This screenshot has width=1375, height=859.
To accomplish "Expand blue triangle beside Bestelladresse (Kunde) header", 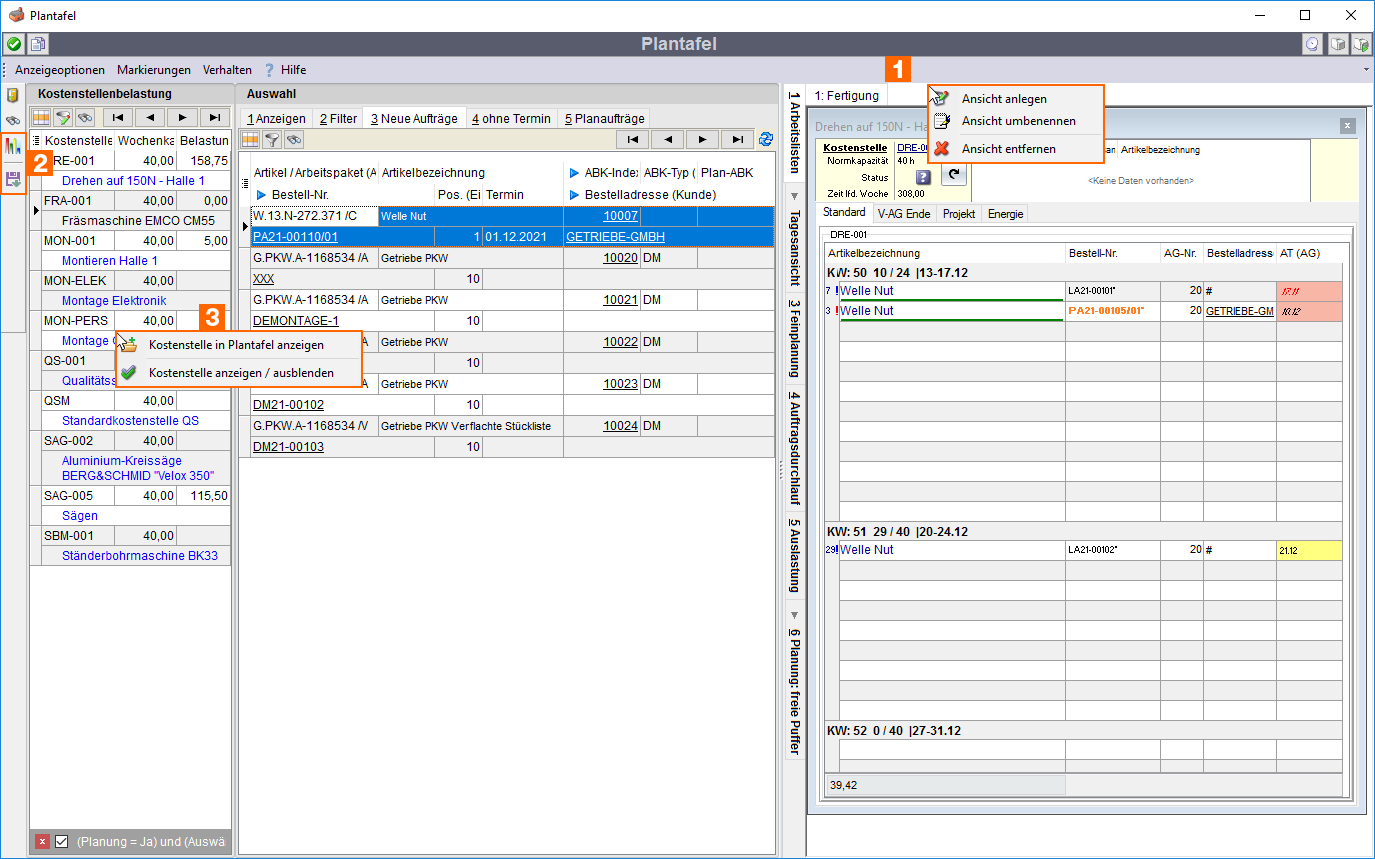I will (x=574, y=194).
